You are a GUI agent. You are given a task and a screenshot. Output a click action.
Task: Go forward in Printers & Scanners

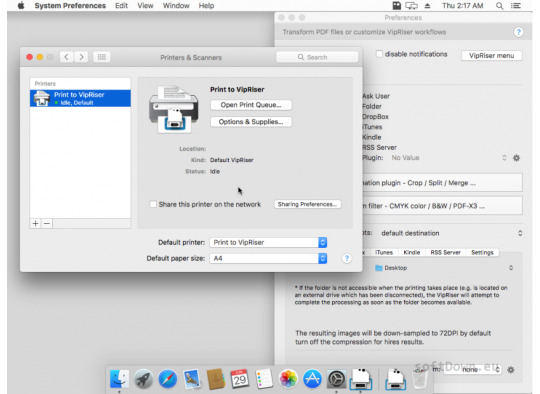81,57
